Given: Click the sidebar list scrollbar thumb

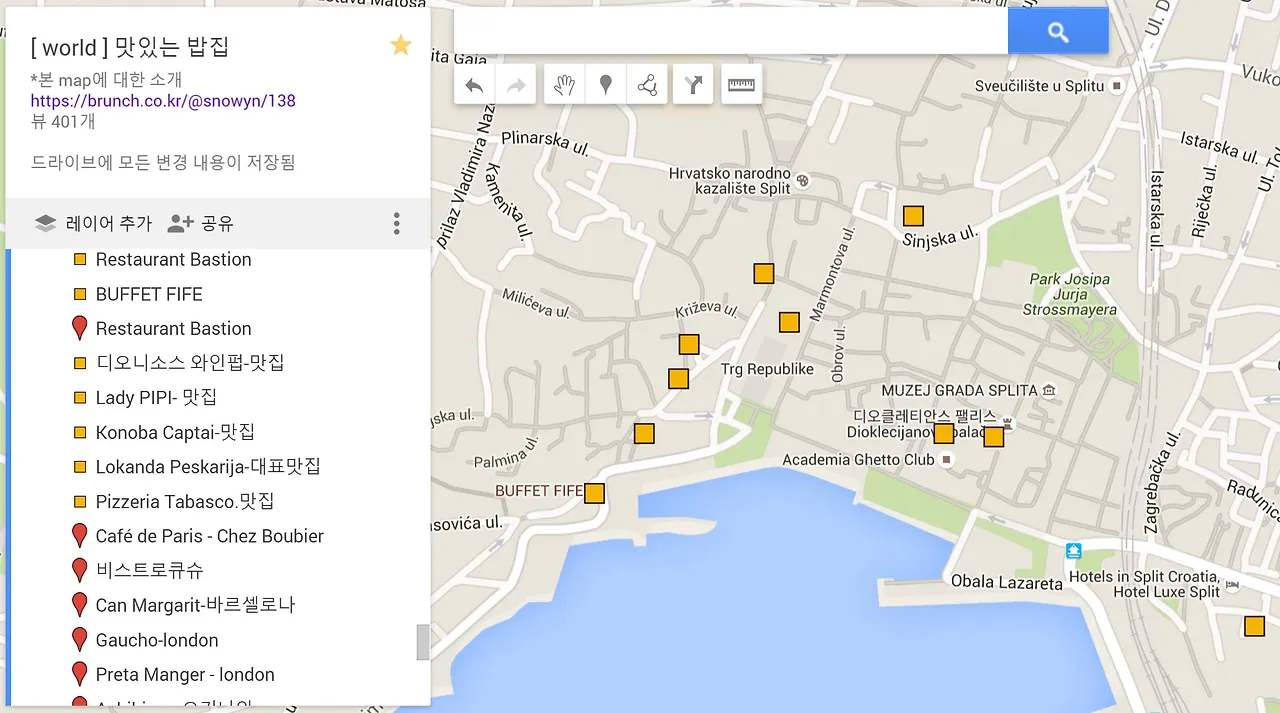Looking at the screenshot, I should click(x=423, y=642).
